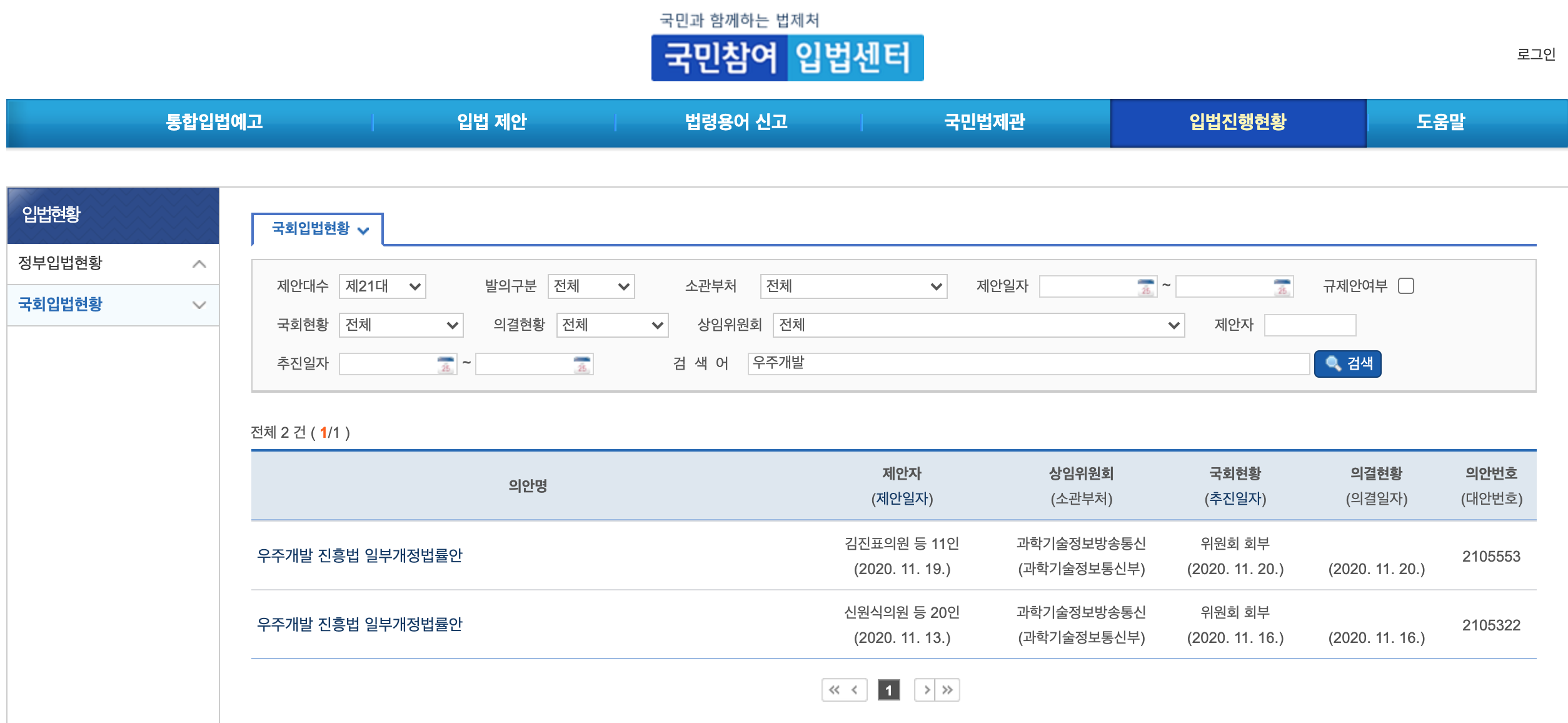Open the 통합입법예고 menu
The image size is (1568, 723).
(214, 121)
